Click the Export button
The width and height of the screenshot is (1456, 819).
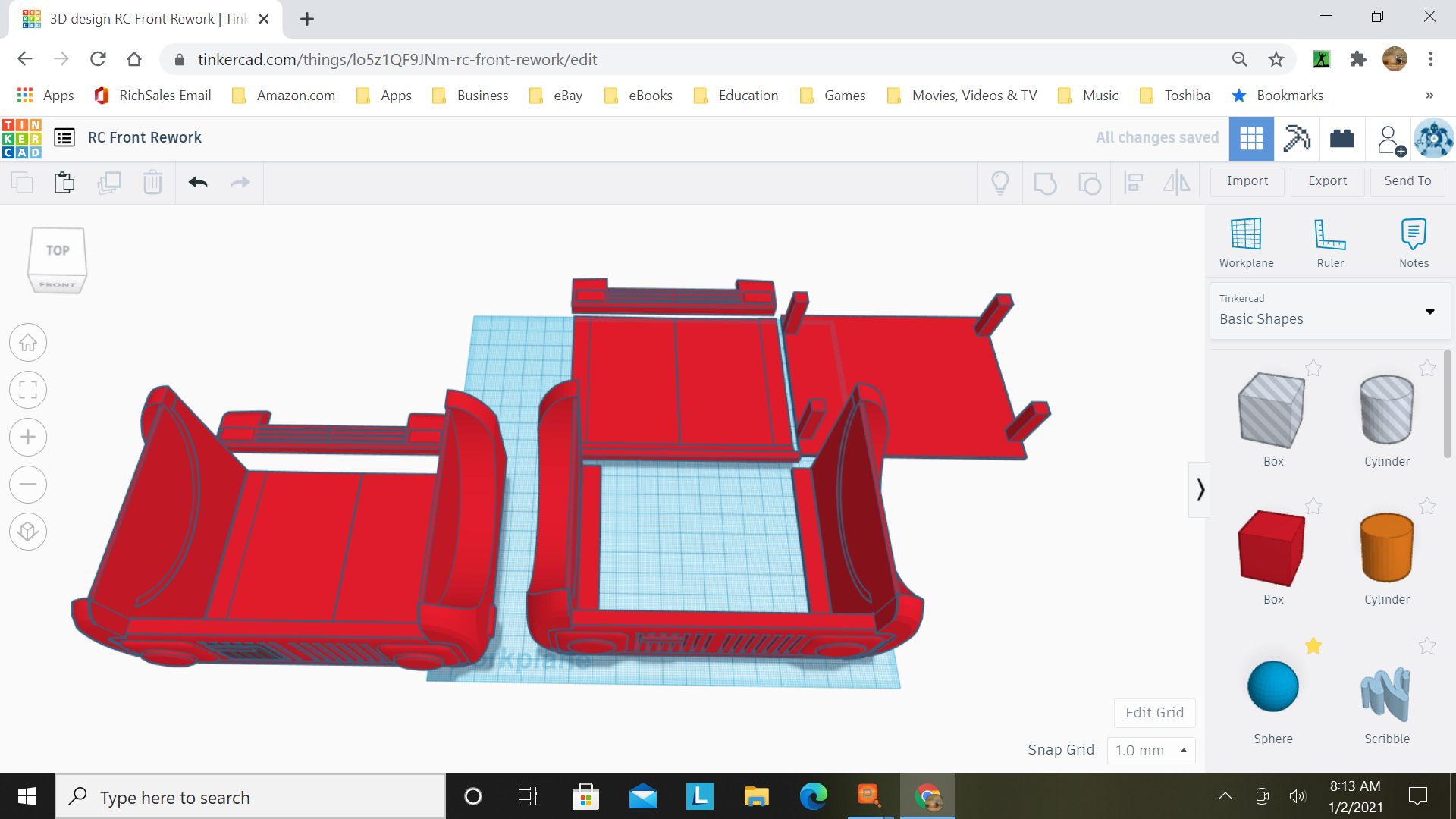coord(1327,181)
